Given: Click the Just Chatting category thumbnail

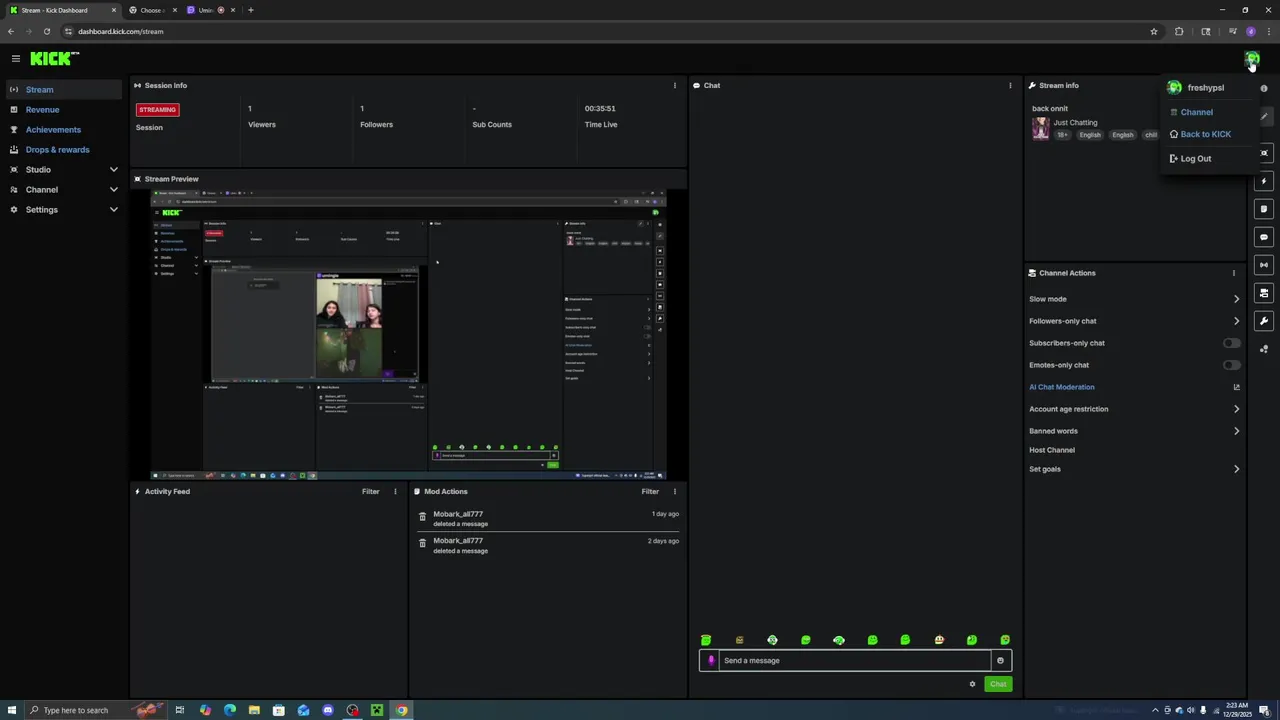Looking at the screenshot, I should pos(1041,129).
